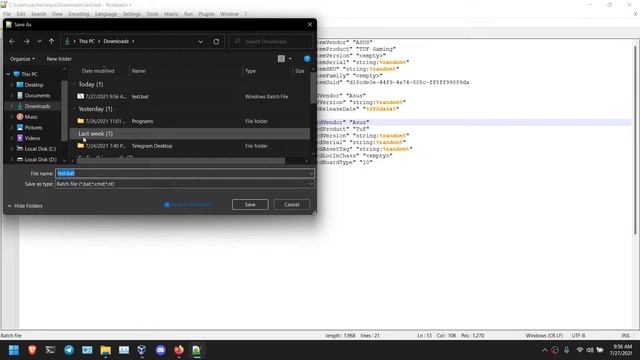Select the Telegram Desktop folder row
This screenshot has width=640, height=360.
point(190,146)
